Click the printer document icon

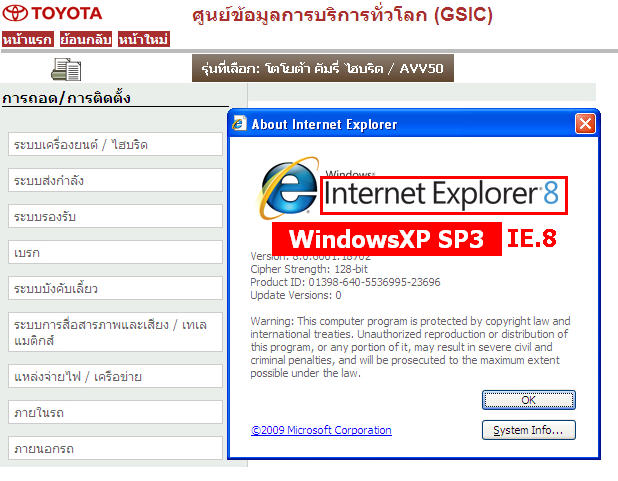tap(66, 69)
